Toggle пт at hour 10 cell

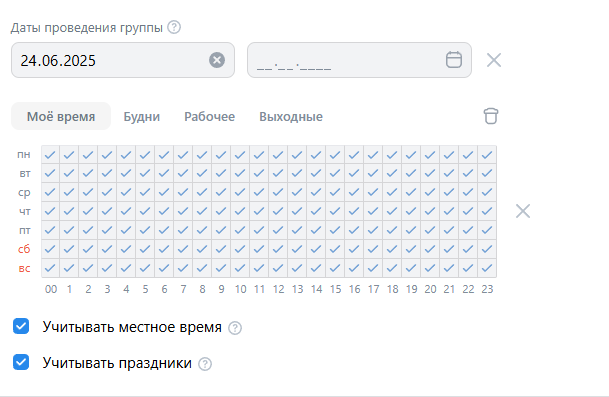click(x=240, y=230)
